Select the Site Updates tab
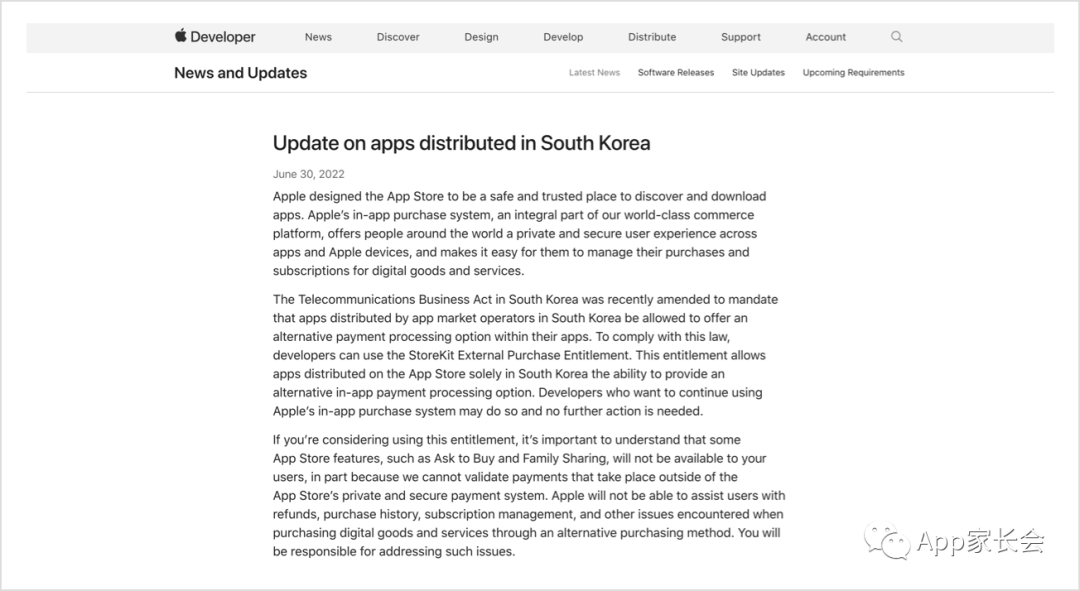The height and width of the screenshot is (591, 1080). tap(758, 73)
